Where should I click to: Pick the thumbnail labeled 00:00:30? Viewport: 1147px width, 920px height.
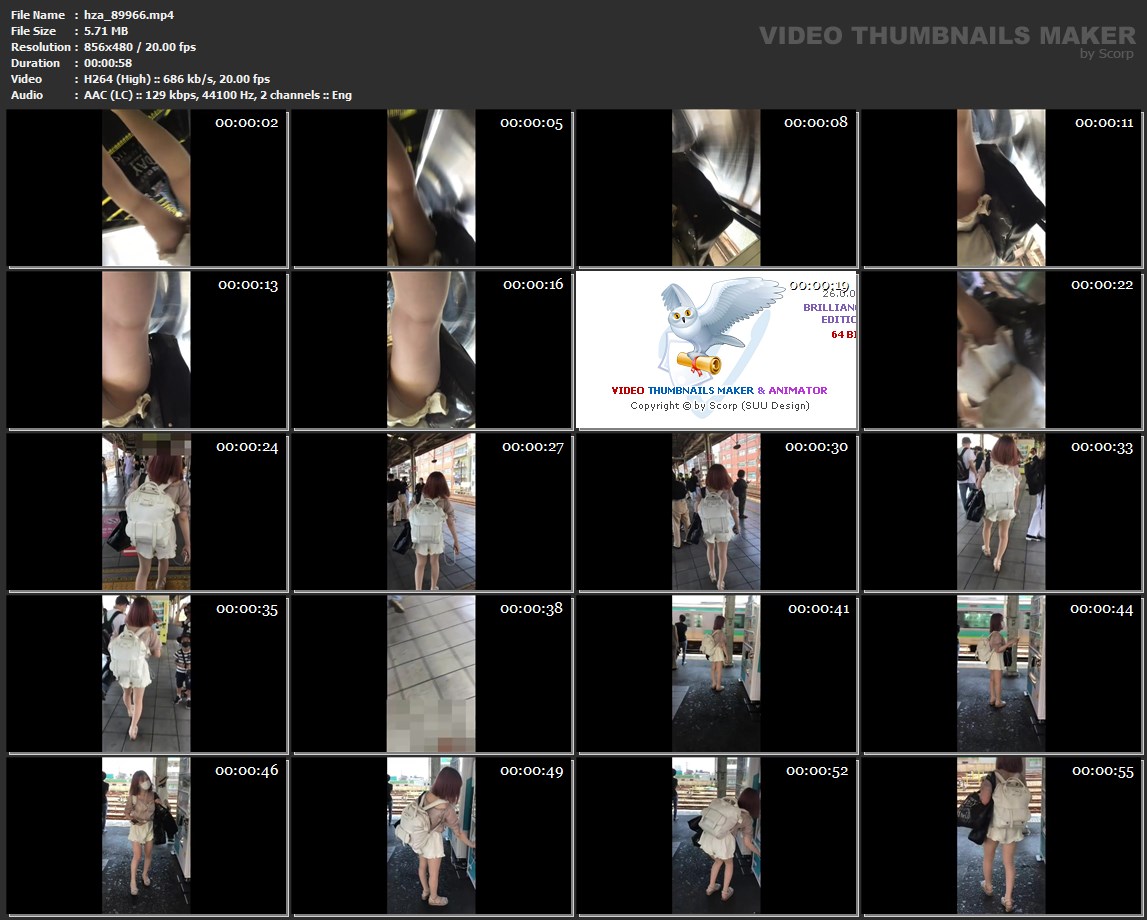(716, 512)
